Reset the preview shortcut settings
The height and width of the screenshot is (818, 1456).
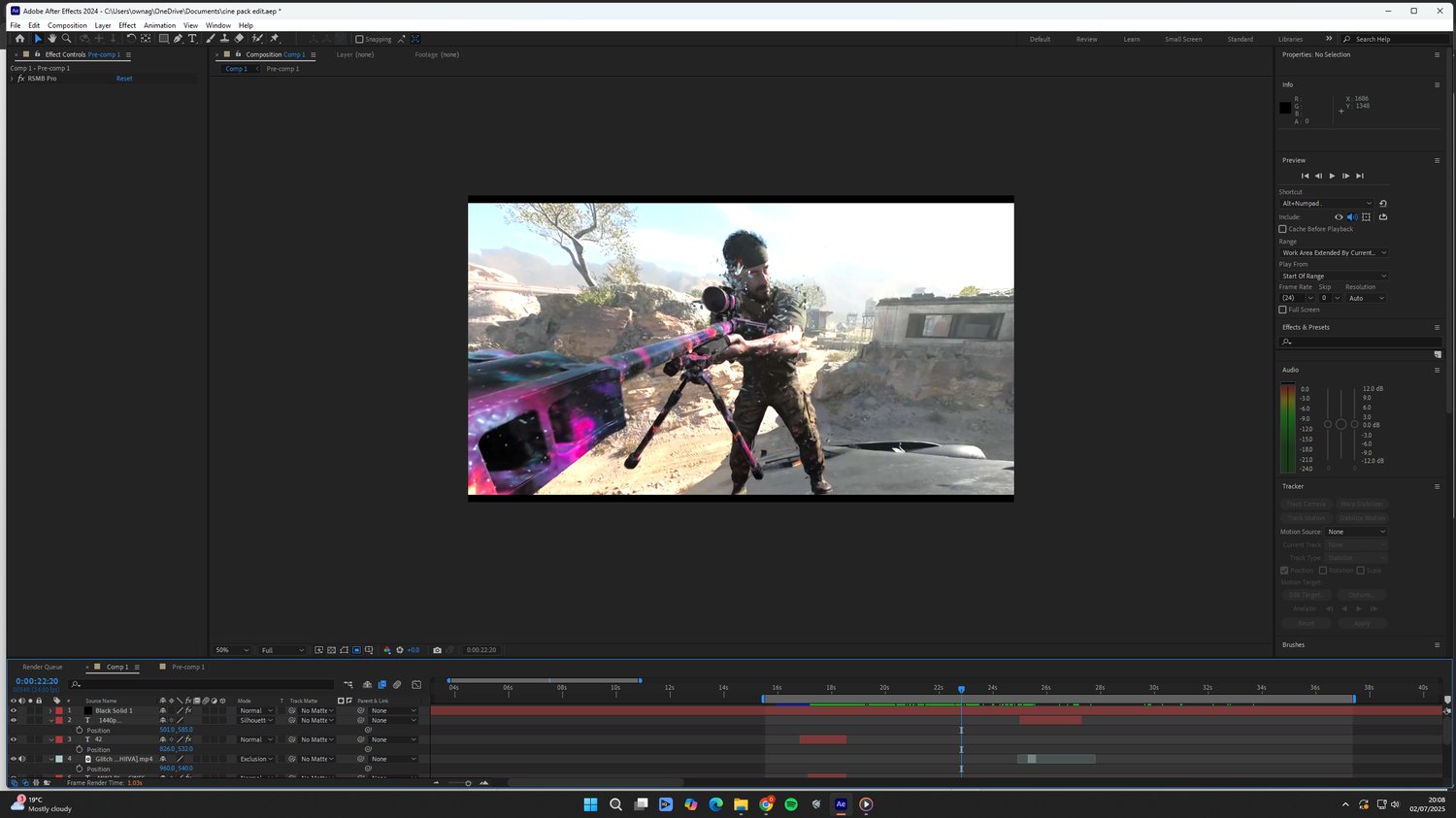(x=1383, y=204)
